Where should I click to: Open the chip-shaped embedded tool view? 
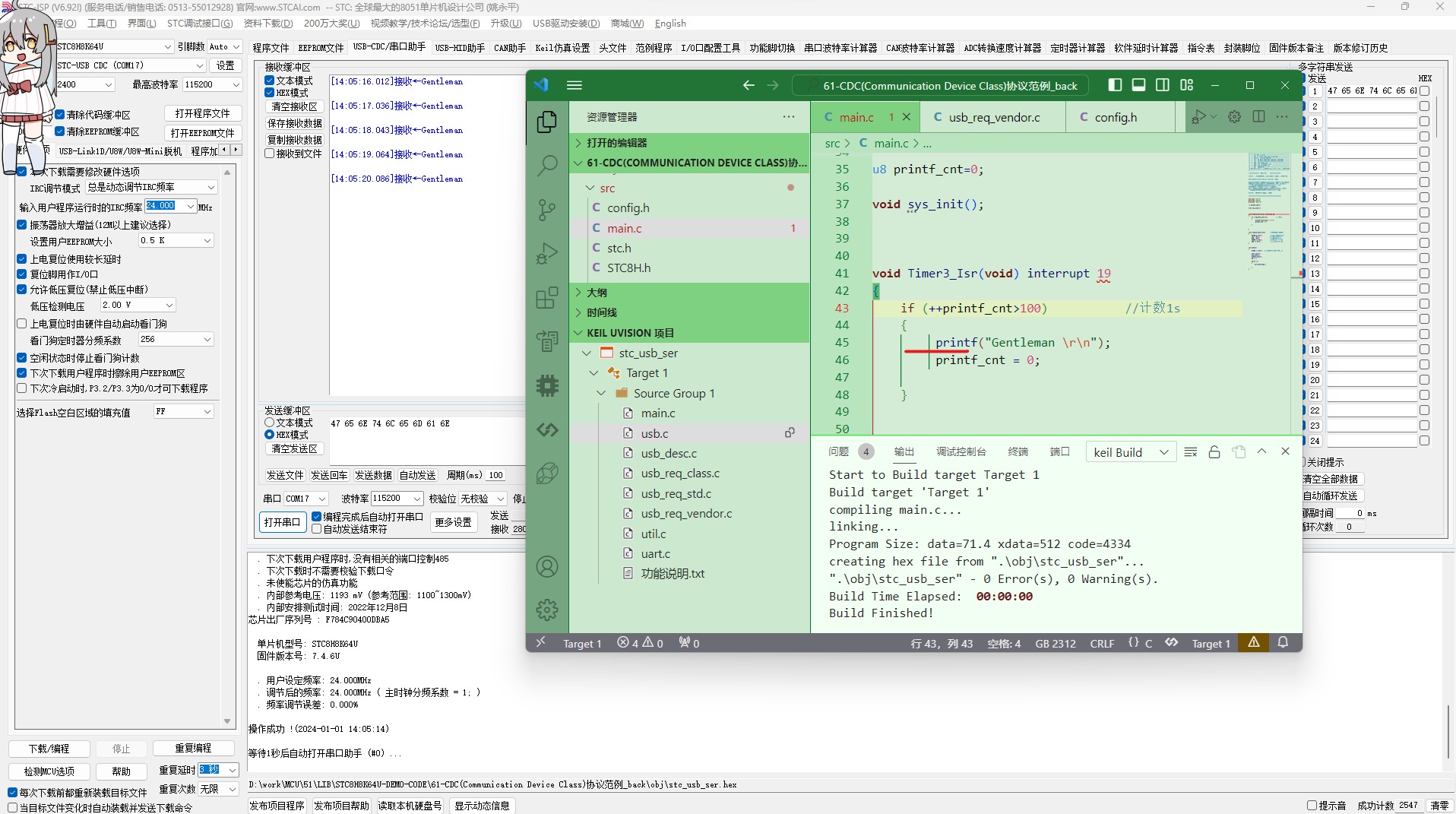coord(546,385)
